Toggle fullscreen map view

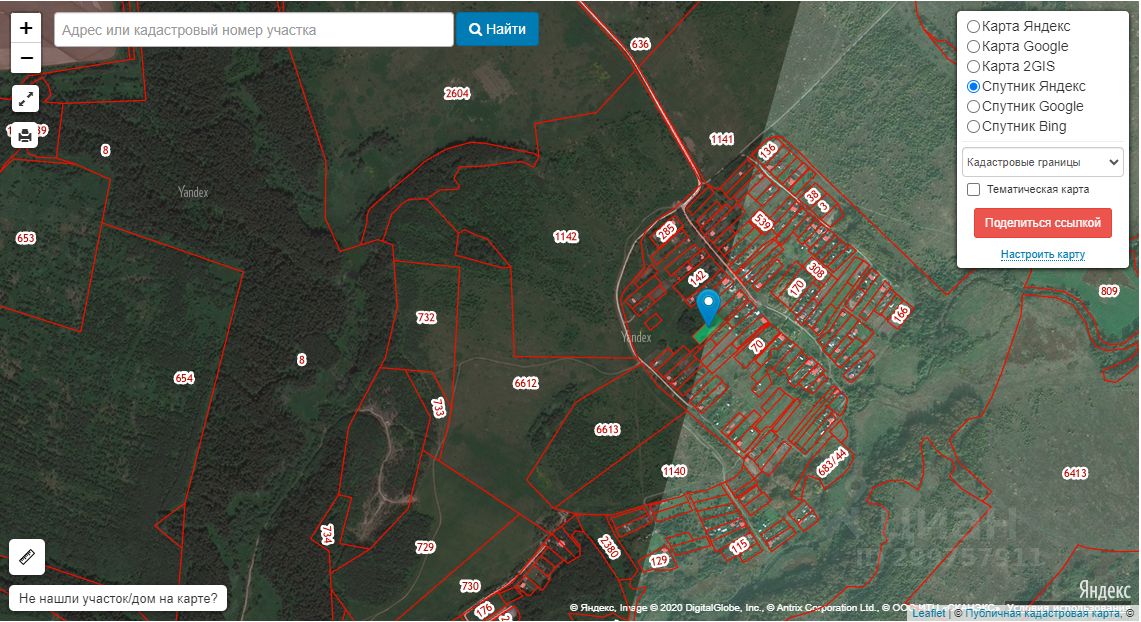click(x=25, y=98)
